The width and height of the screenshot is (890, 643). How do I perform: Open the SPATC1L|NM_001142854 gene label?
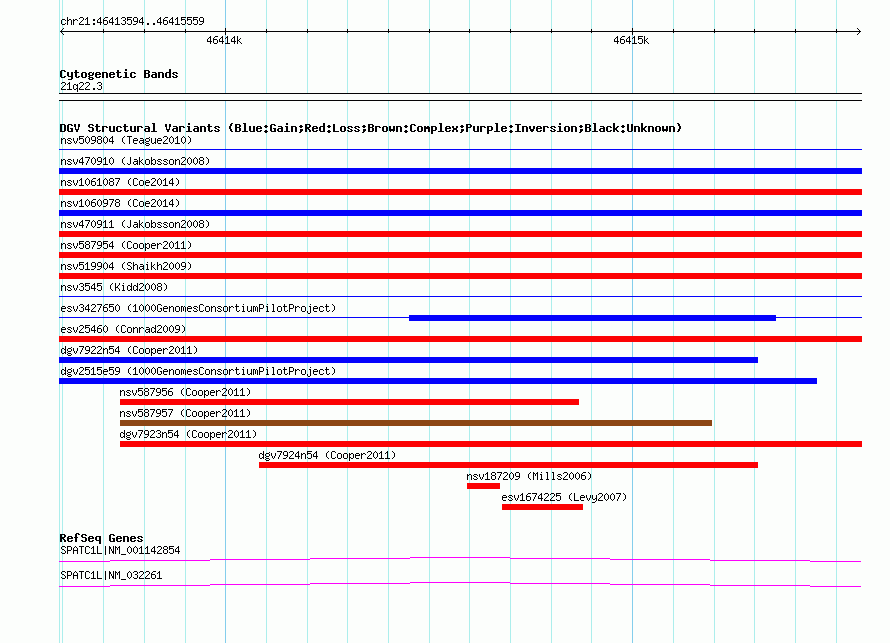[x=120, y=550]
